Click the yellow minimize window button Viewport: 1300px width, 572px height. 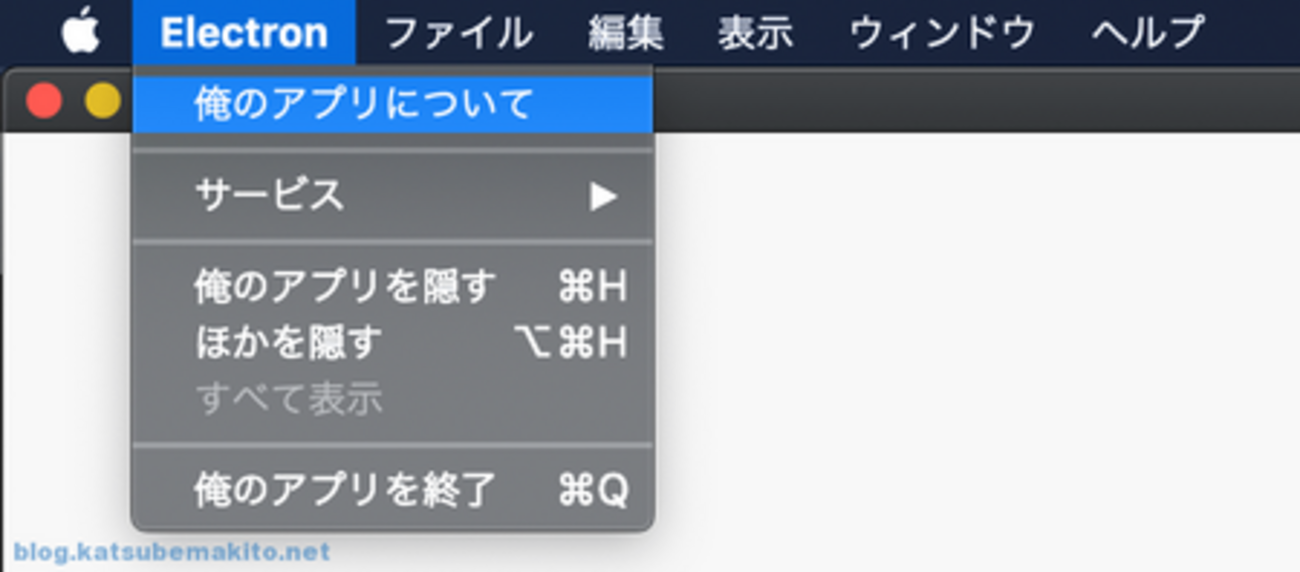[x=102, y=100]
